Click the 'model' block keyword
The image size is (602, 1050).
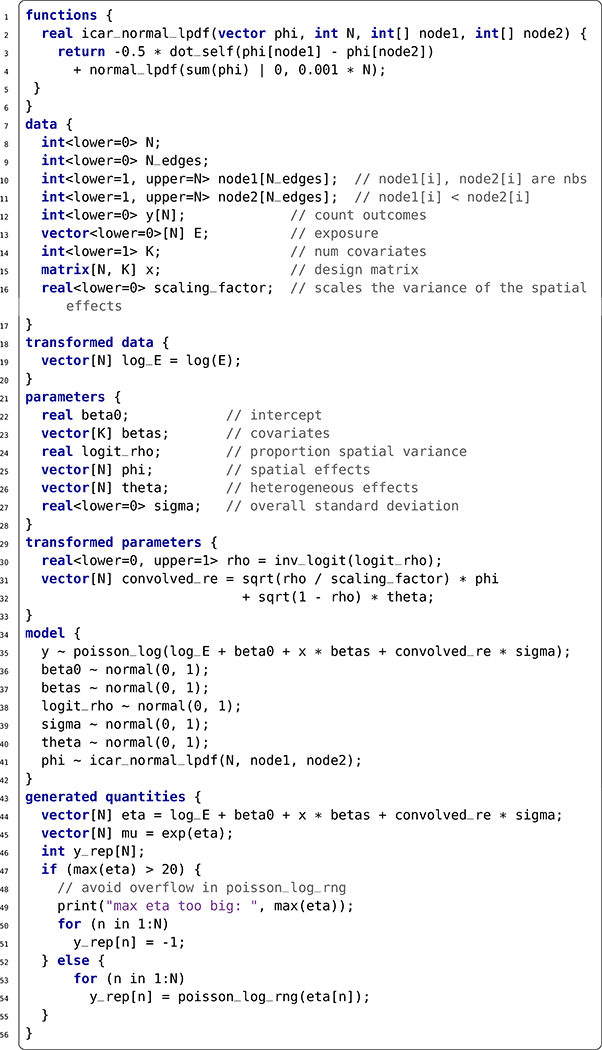[45, 633]
